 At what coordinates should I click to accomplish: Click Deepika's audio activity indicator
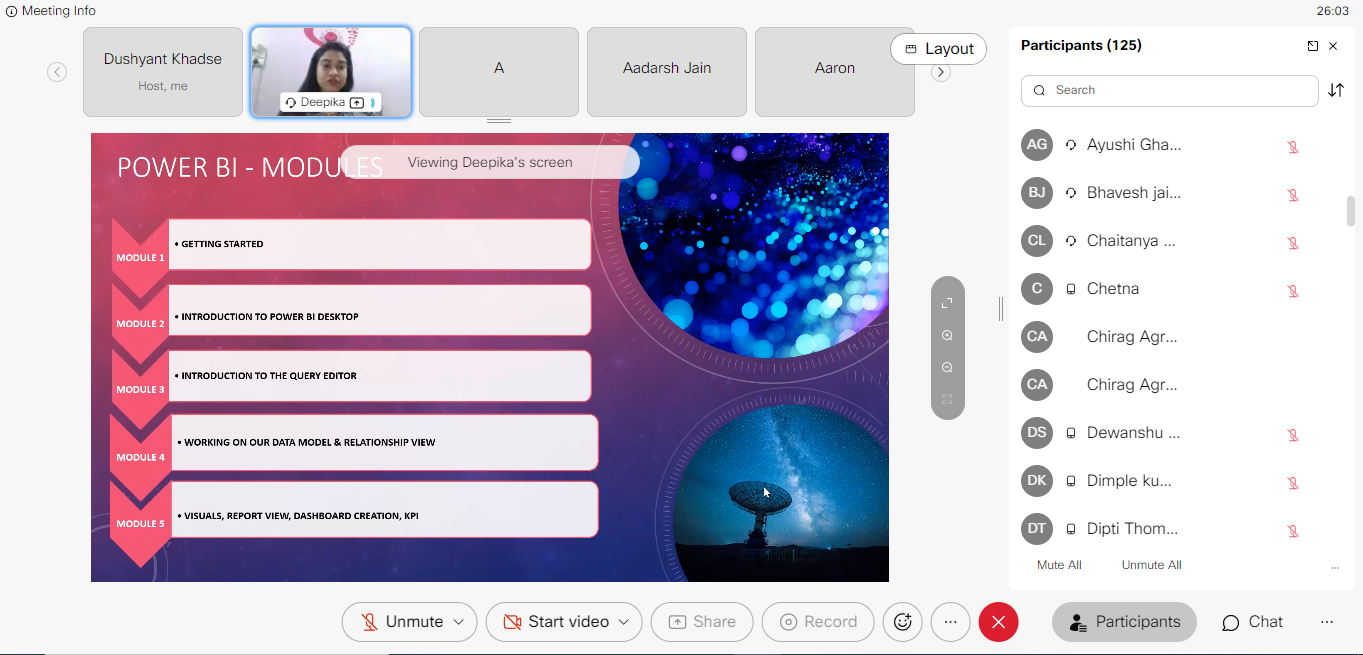[373, 103]
